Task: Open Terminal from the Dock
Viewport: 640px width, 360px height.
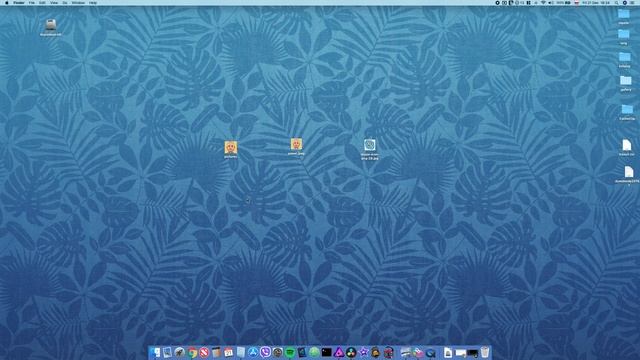Action: [x=327, y=352]
